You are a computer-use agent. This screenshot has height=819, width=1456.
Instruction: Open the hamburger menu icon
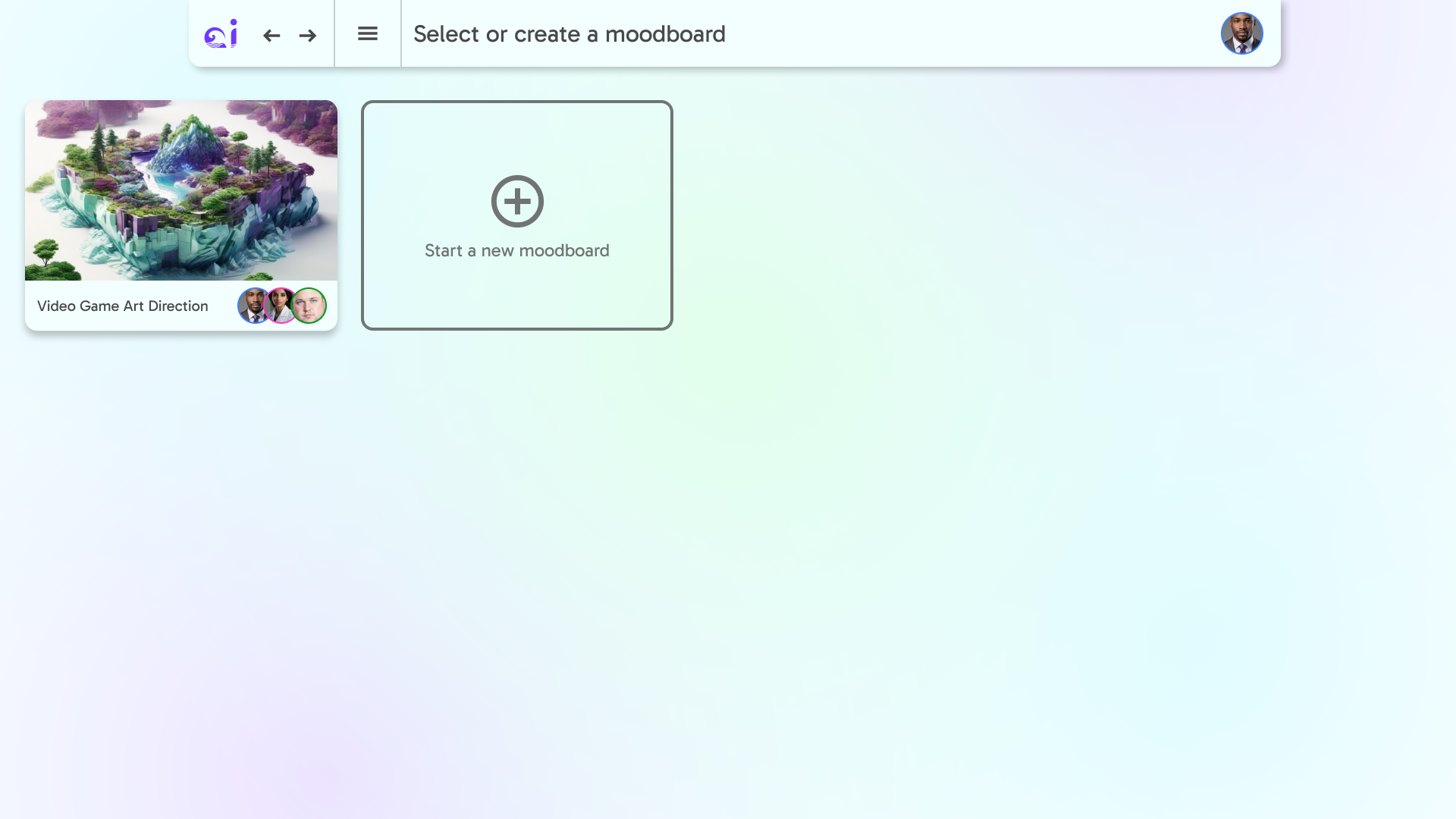(x=368, y=33)
